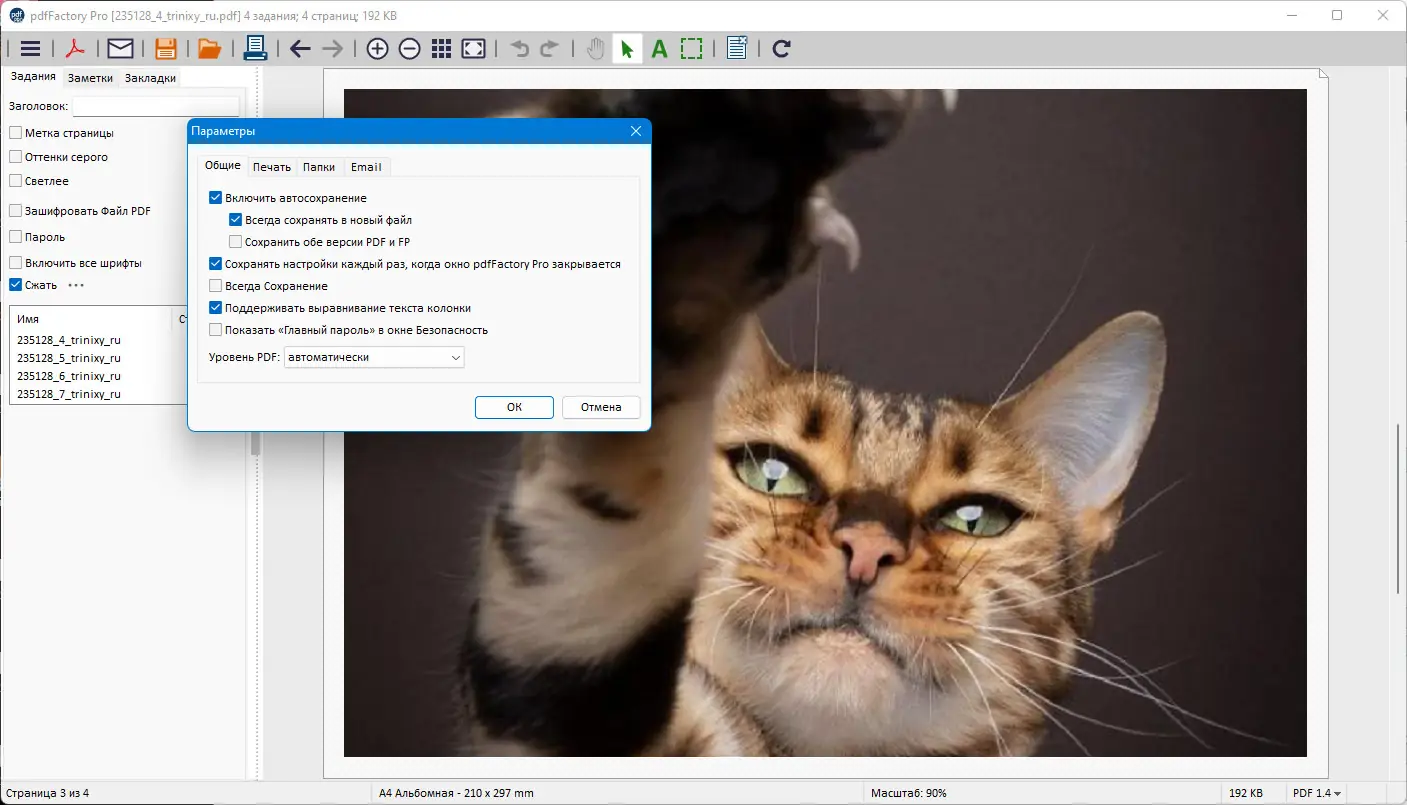Fit page to window icon
The height and width of the screenshot is (805, 1407).
(474, 48)
